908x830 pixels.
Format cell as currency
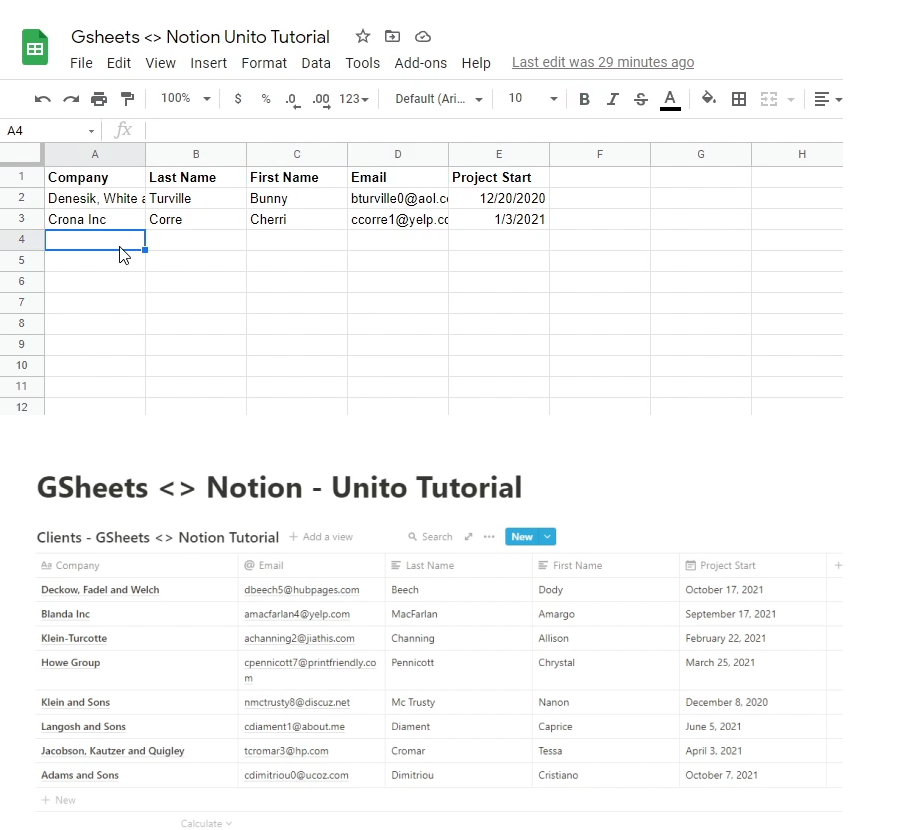(x=237, y=99)
